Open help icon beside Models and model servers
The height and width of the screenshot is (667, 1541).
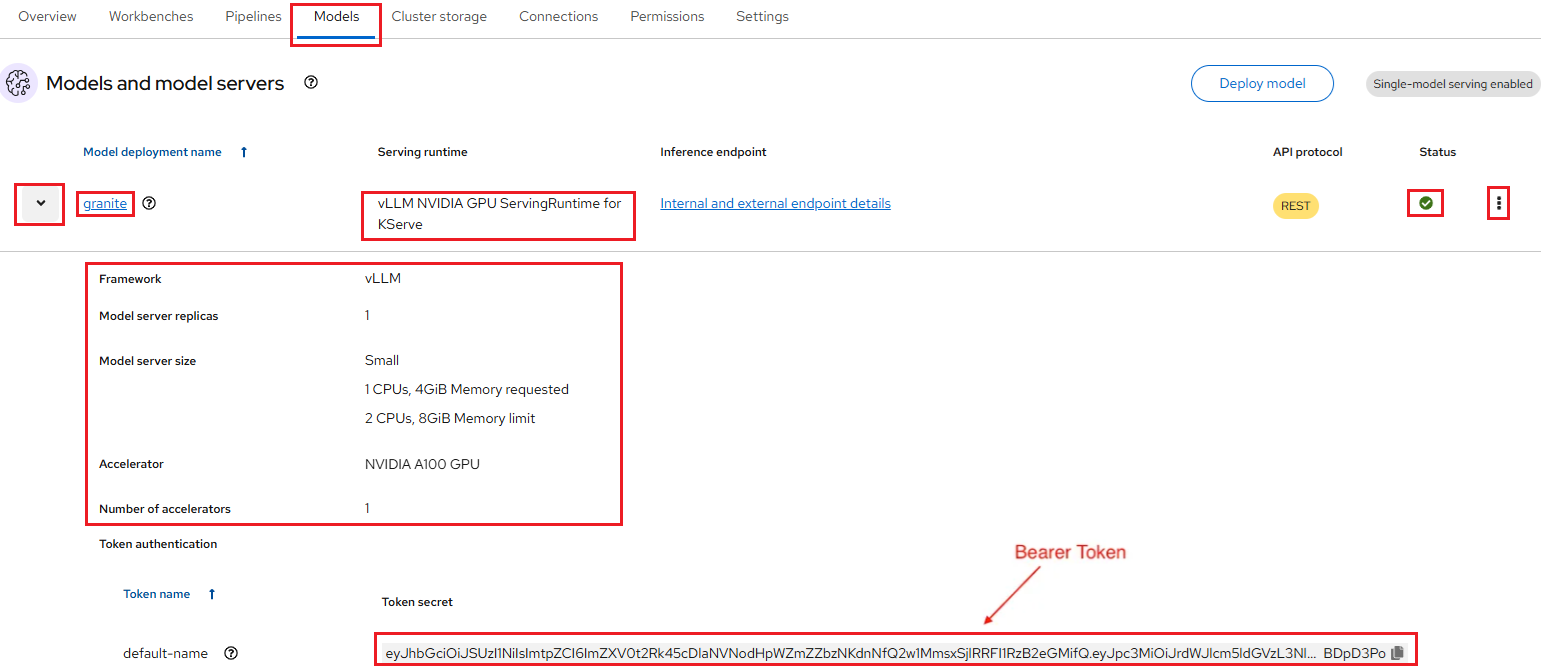(311, 83)
